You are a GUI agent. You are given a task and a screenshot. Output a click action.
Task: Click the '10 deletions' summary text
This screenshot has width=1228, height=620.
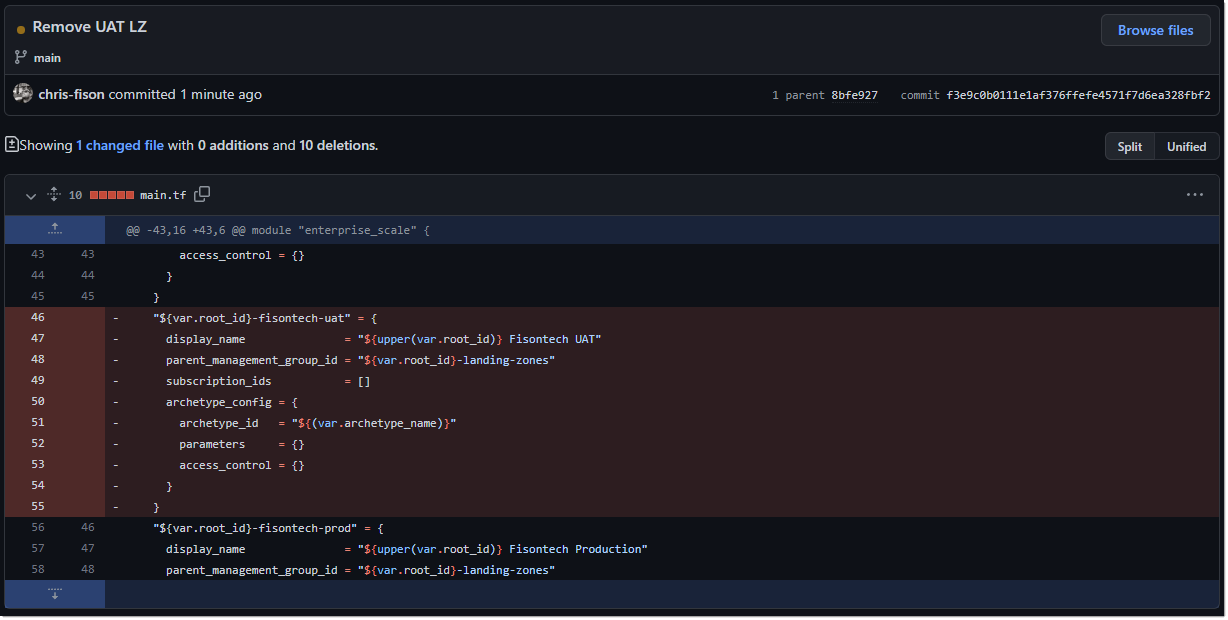(337, 145)
